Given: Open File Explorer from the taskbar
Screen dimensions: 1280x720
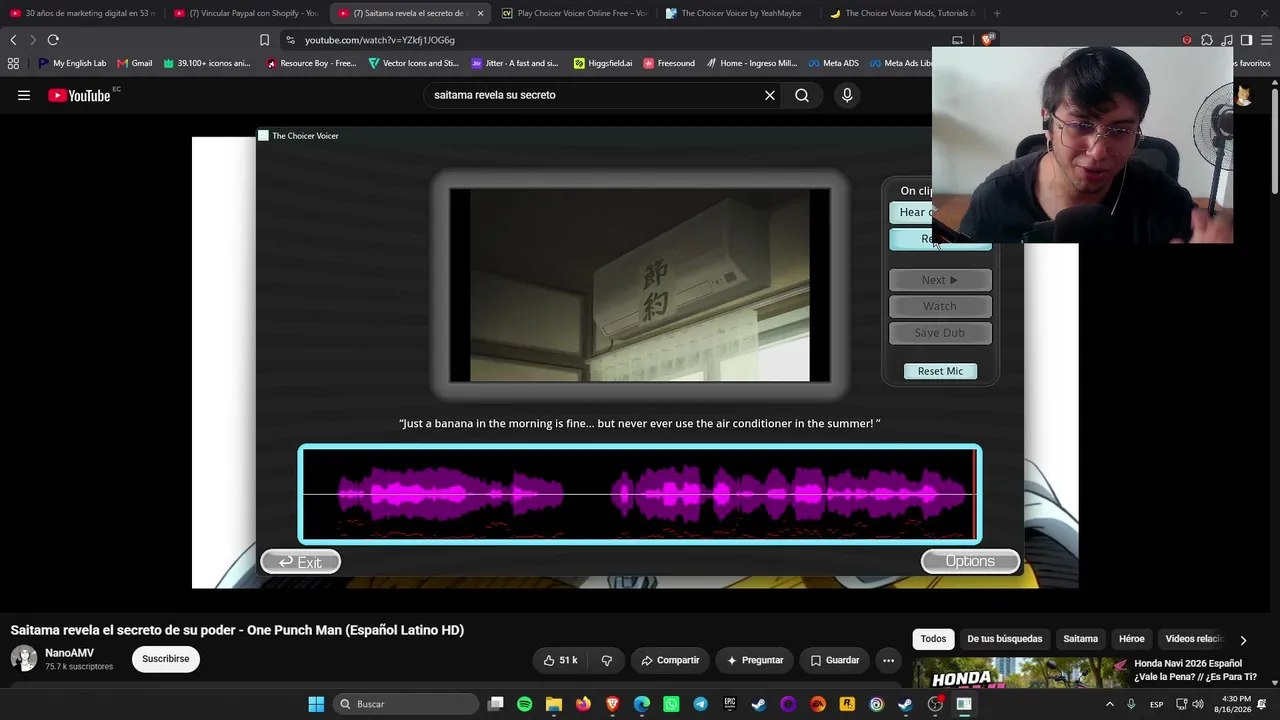Looking at the screenshot, I should pos(554,704).
